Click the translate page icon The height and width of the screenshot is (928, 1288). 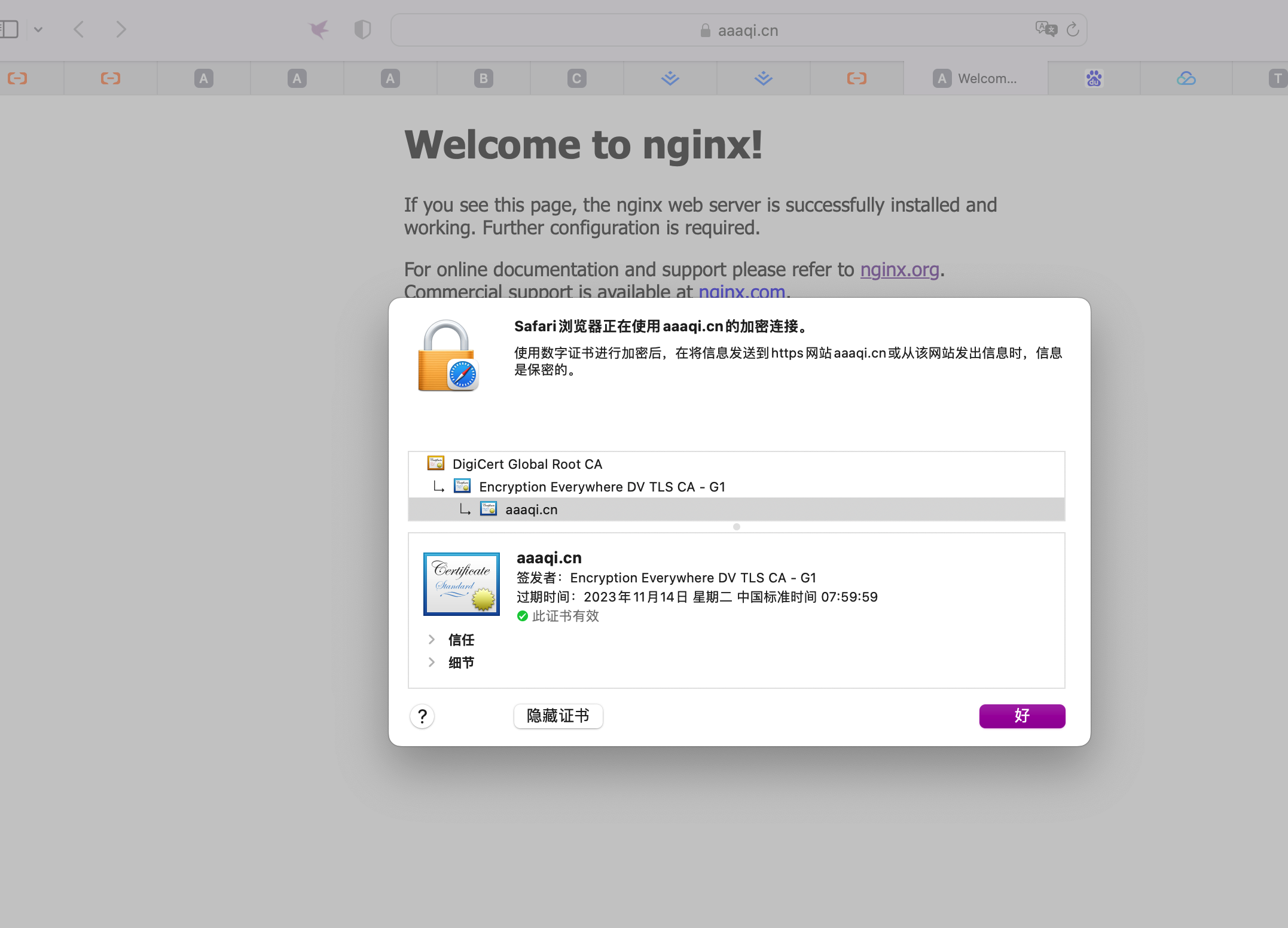pos(1046,29)
